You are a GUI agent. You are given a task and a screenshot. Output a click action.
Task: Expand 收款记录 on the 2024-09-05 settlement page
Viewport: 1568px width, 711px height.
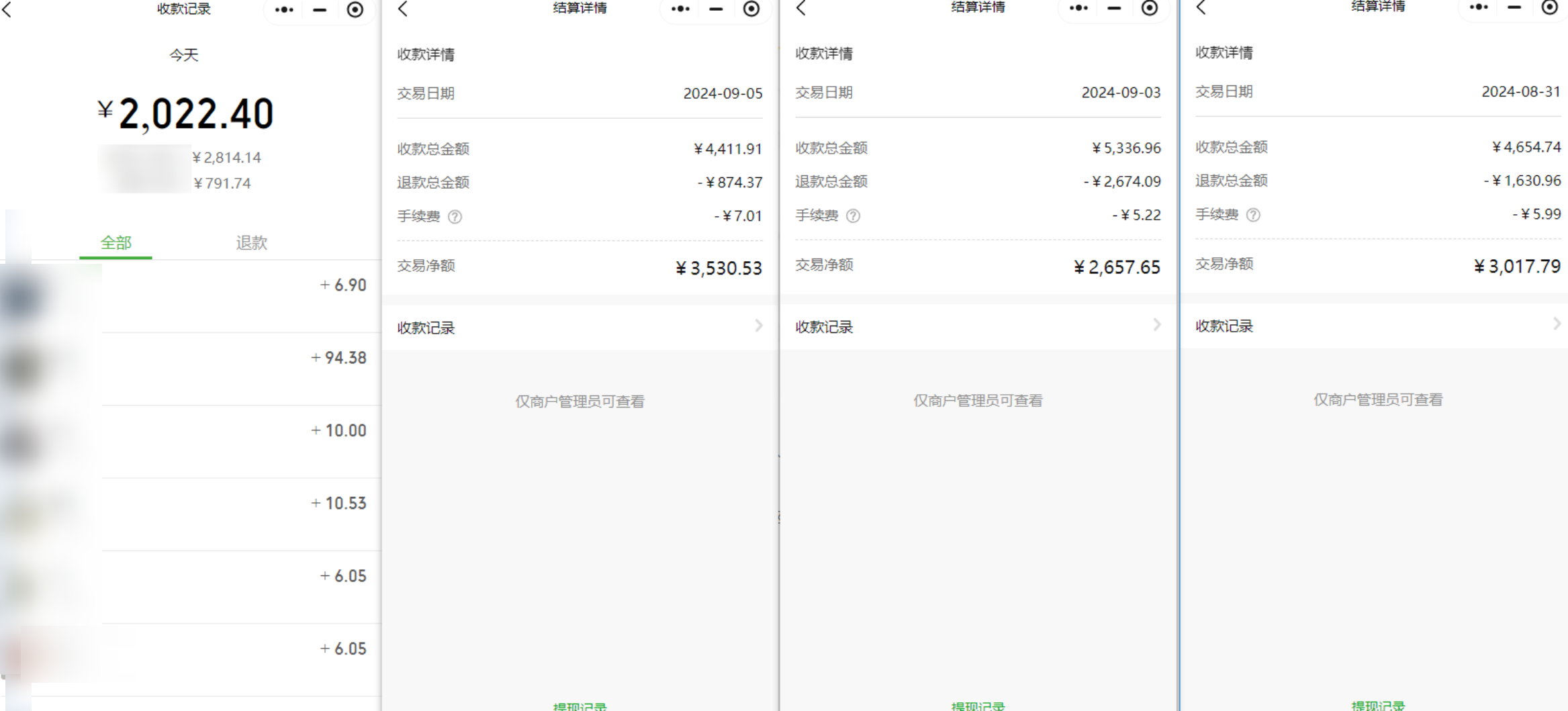pyautogui.click(x=579, y=327)
